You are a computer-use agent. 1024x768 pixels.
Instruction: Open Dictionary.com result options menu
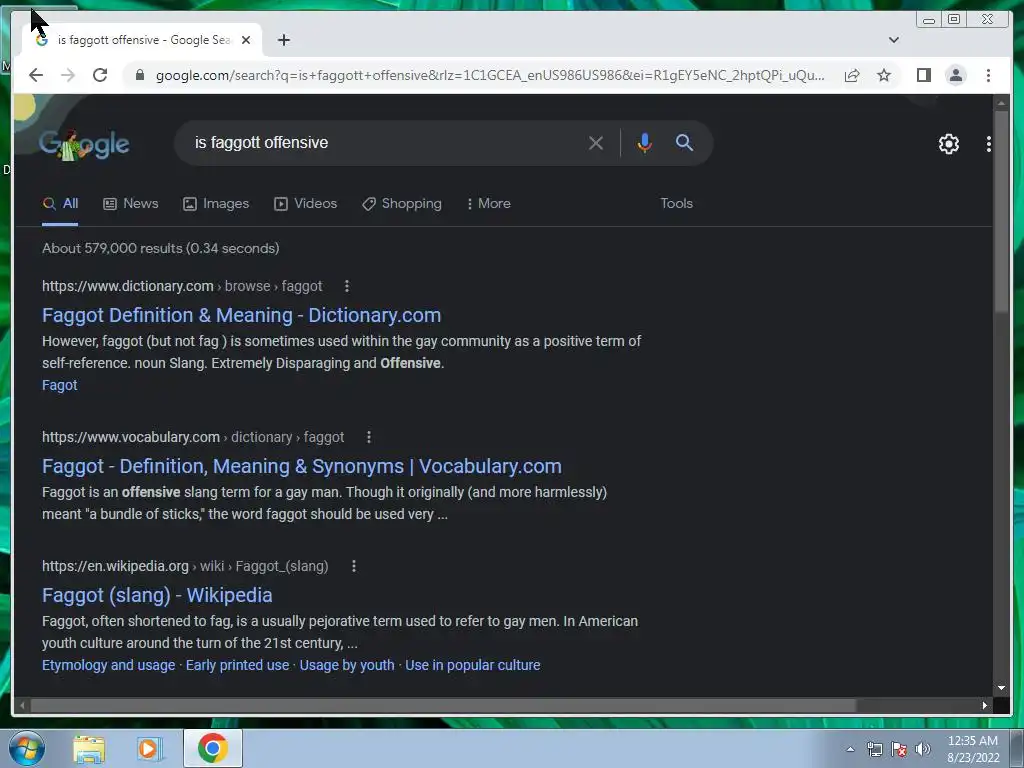[x=347, y=286]
